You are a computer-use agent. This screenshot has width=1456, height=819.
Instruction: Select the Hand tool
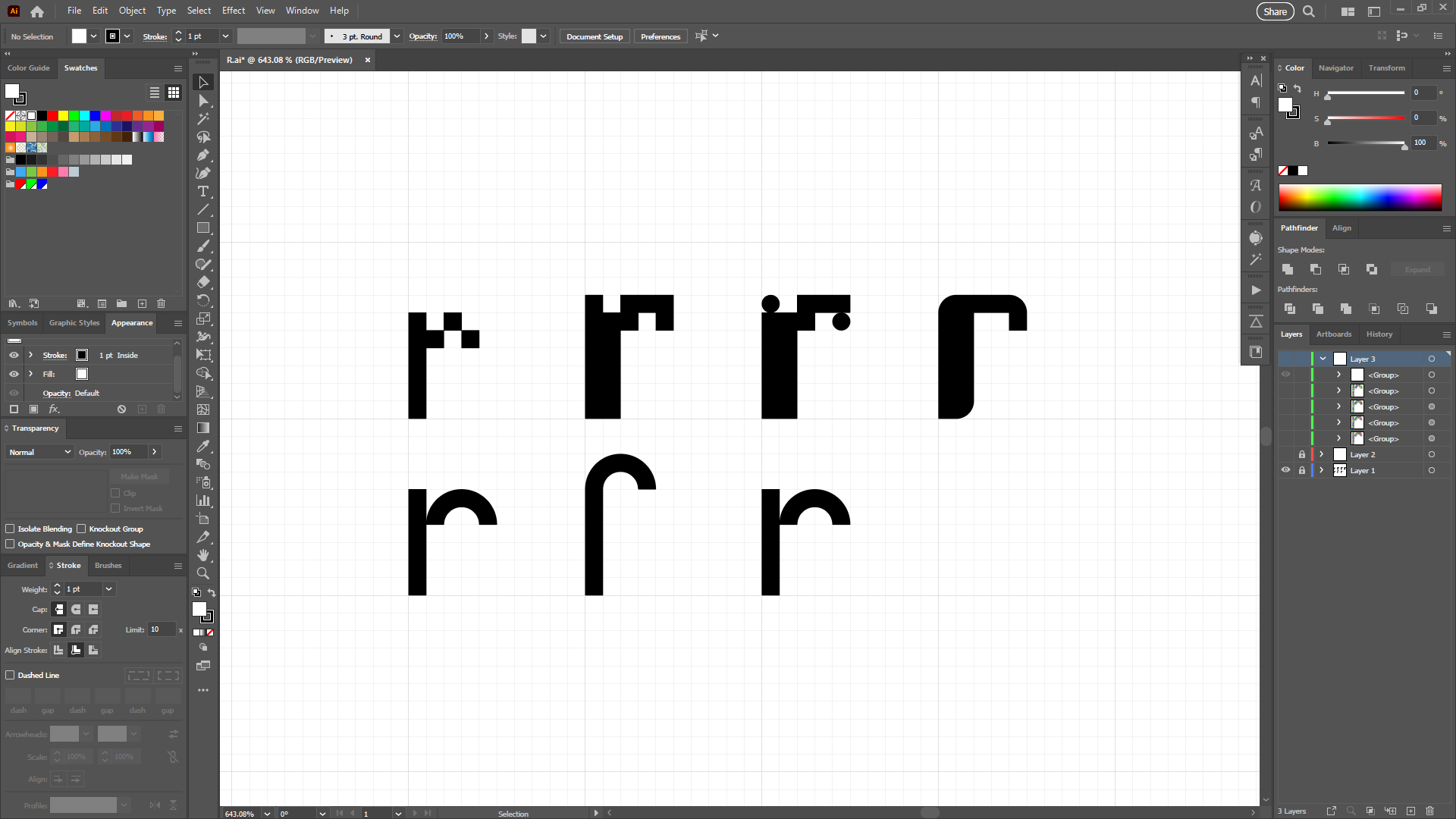point(202,554)
